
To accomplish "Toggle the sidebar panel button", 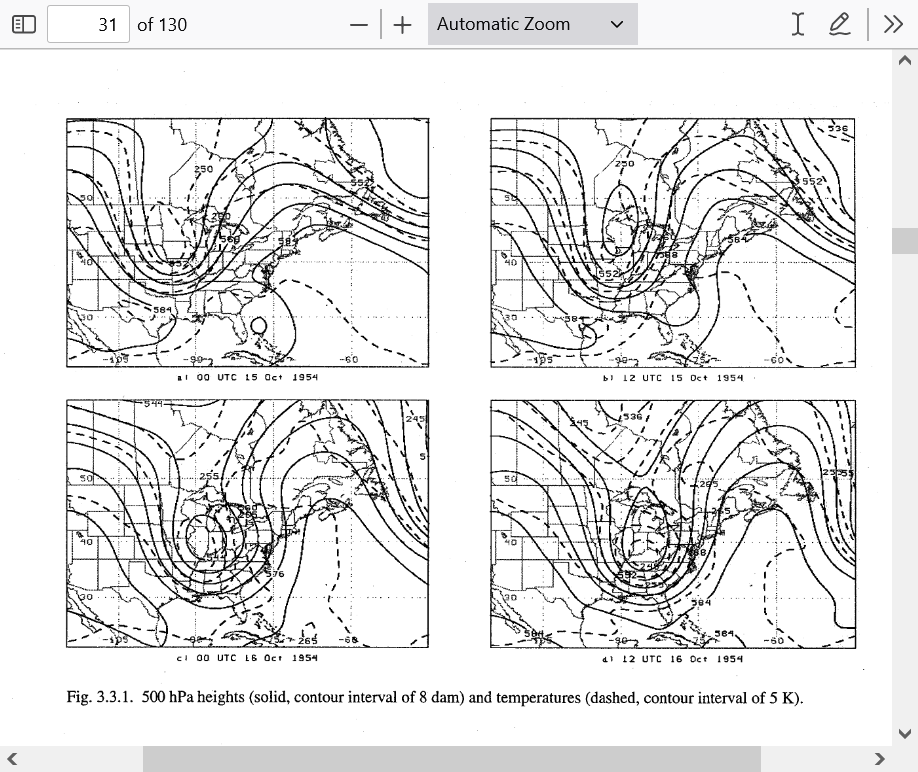I will click(x=24, y=24).
